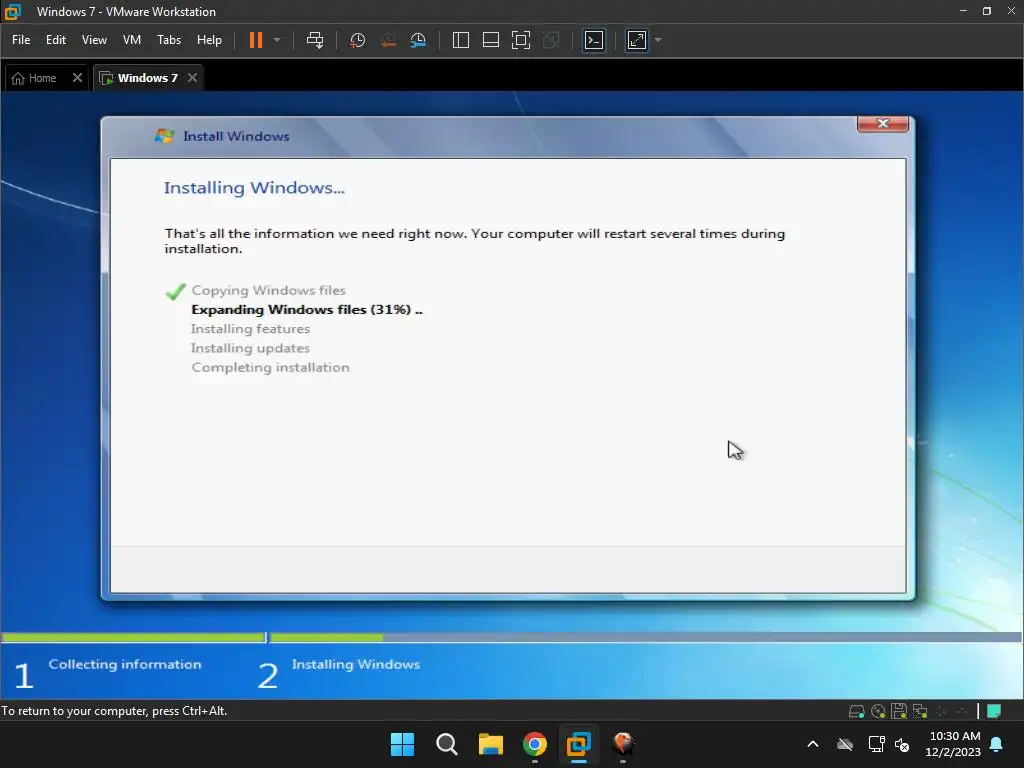Open the Help menu
Viewport: 1024px width, 768px height.
(x=209, y=40)
